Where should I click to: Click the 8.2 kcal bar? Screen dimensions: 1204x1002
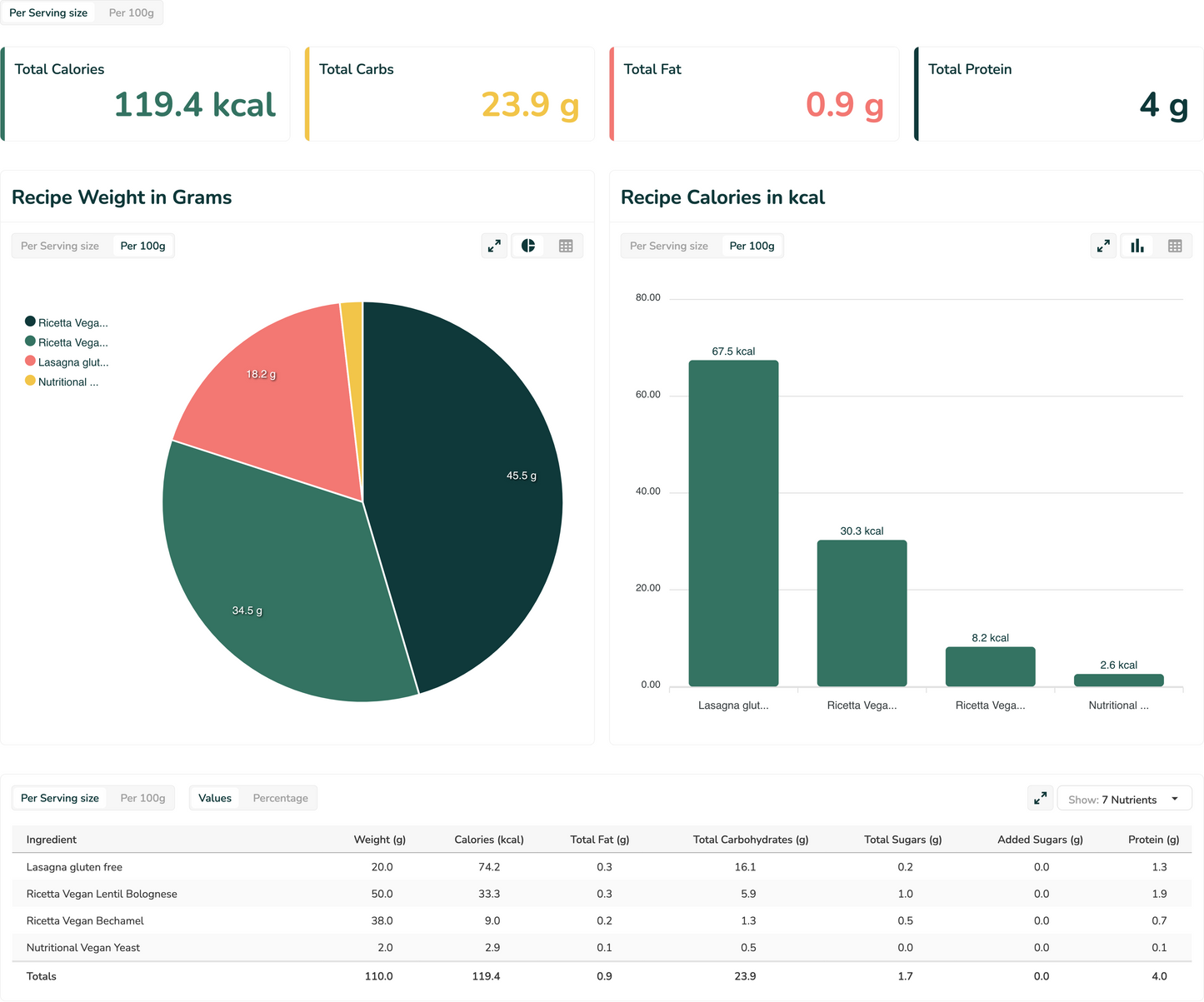click(x=990, y=666)
